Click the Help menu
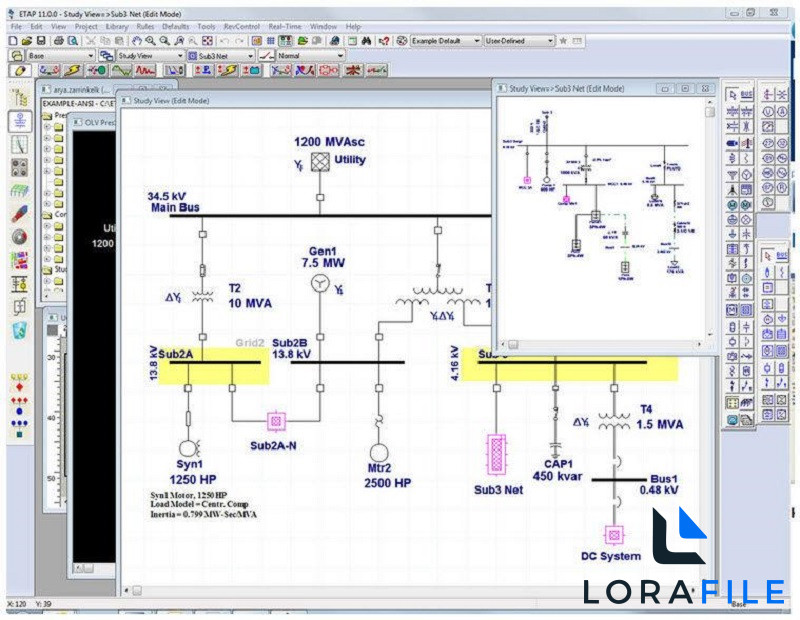The image size is (800, 620). coord(353,26)
